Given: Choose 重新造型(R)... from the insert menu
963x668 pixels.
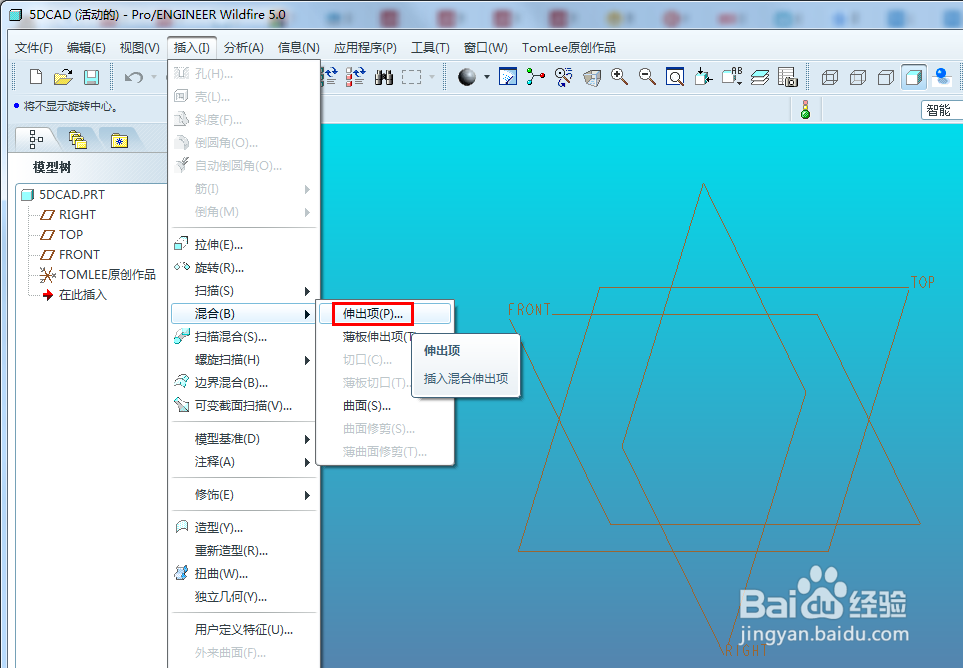Looking at the screenshot, I should click(x=244, y=551).
